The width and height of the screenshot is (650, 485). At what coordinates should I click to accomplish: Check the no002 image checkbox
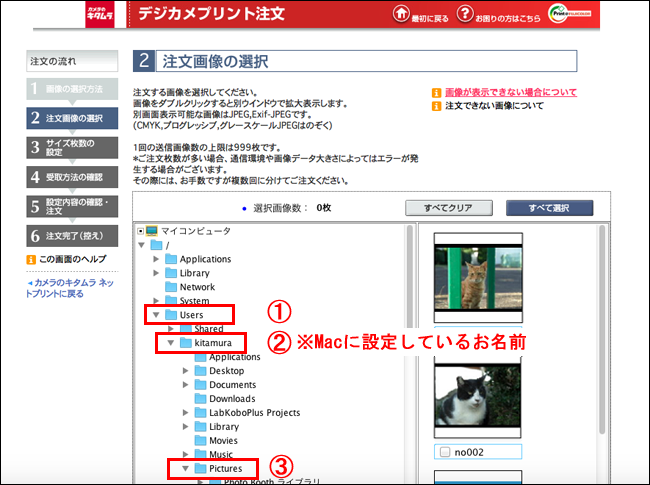click(443, 453)
